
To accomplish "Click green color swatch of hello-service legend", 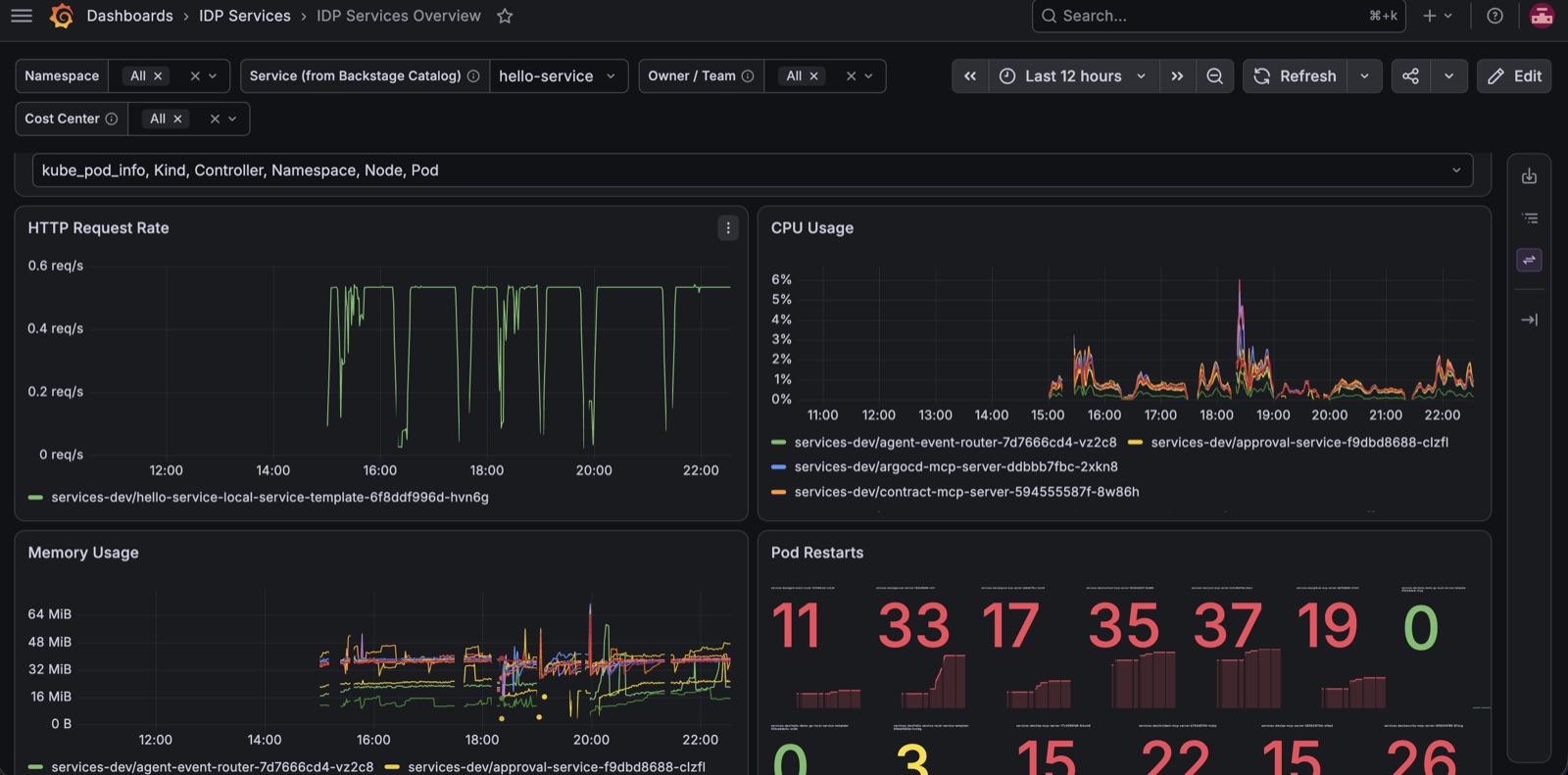I will pos(35,498).
